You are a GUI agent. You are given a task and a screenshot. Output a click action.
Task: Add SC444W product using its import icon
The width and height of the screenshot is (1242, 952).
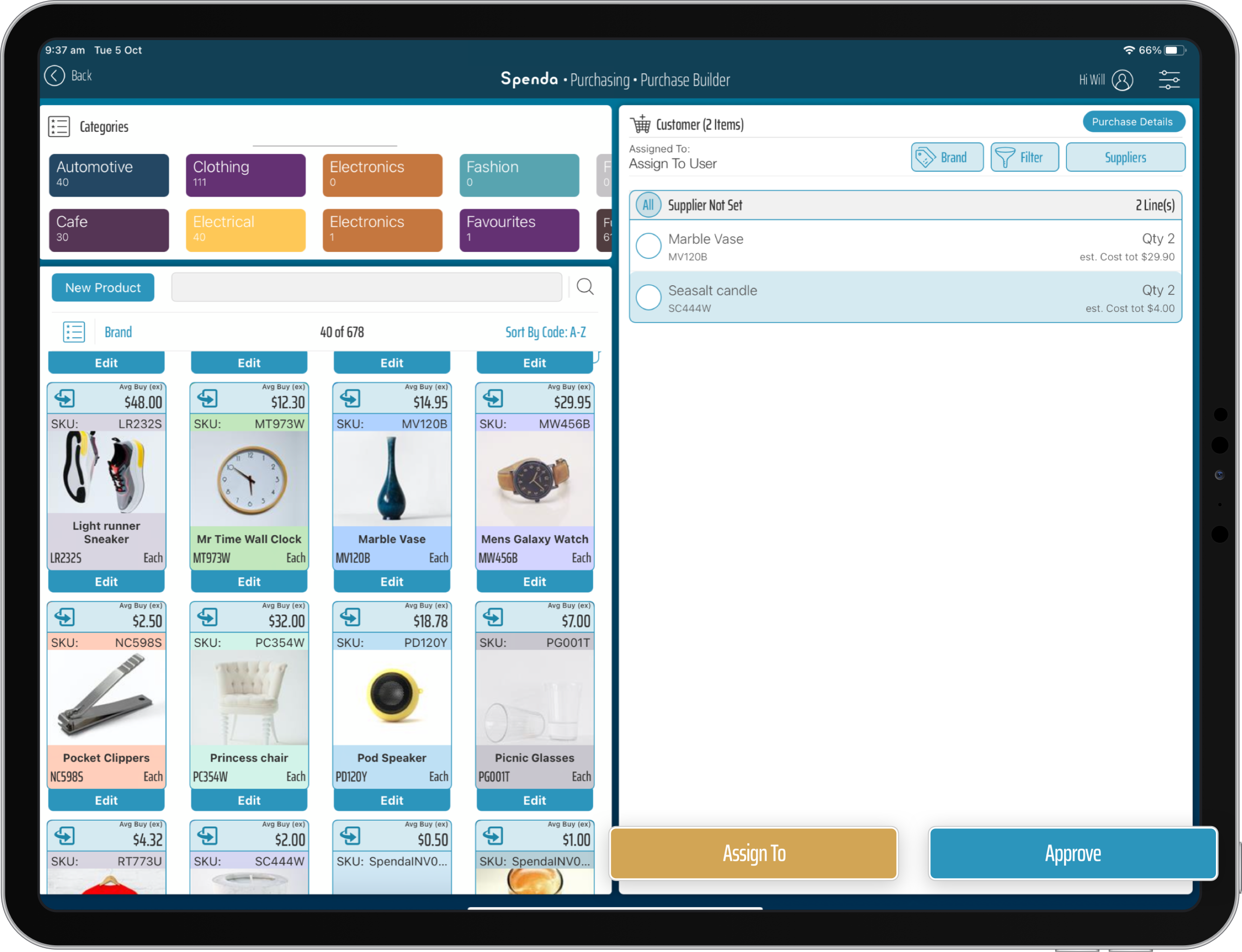tap(207, 836)
